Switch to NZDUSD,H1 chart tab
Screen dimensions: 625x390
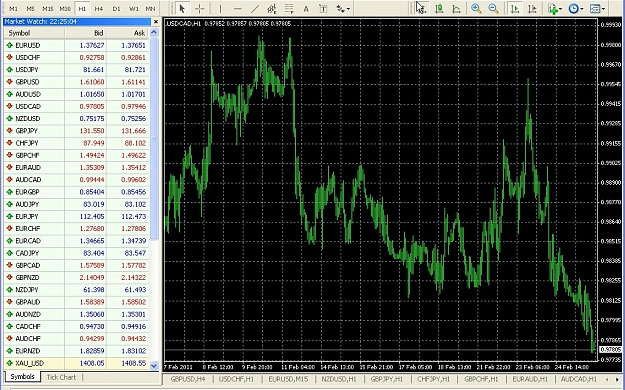[x=339, y=379]
